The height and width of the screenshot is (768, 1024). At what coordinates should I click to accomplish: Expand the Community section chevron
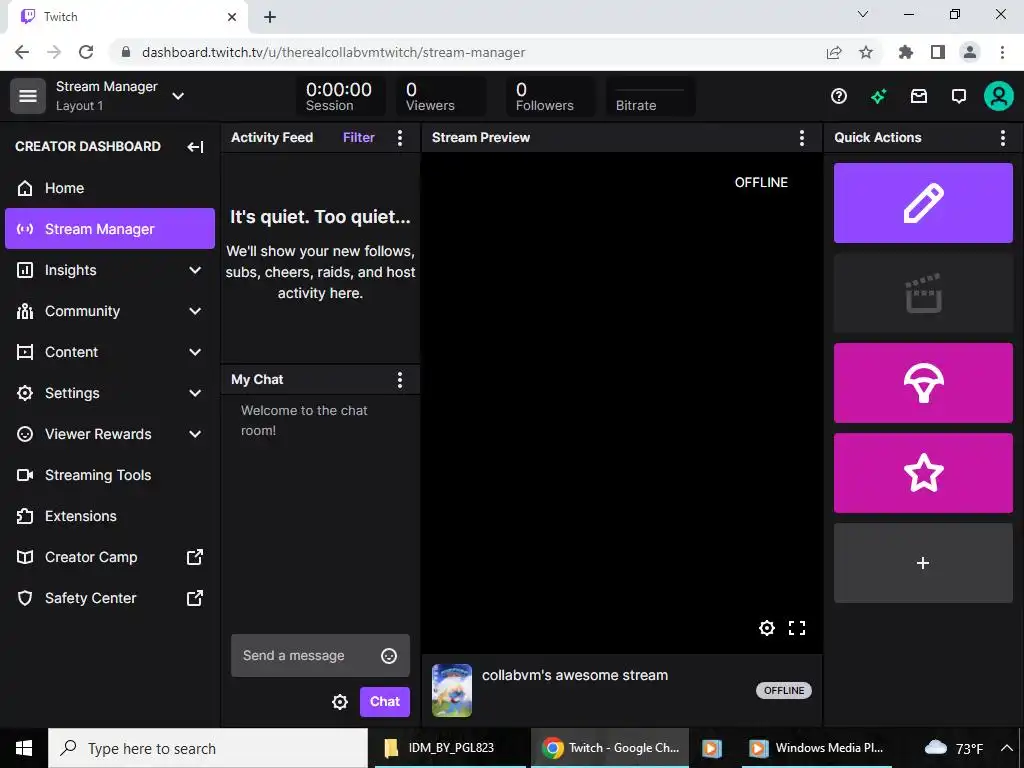[195, 311]
